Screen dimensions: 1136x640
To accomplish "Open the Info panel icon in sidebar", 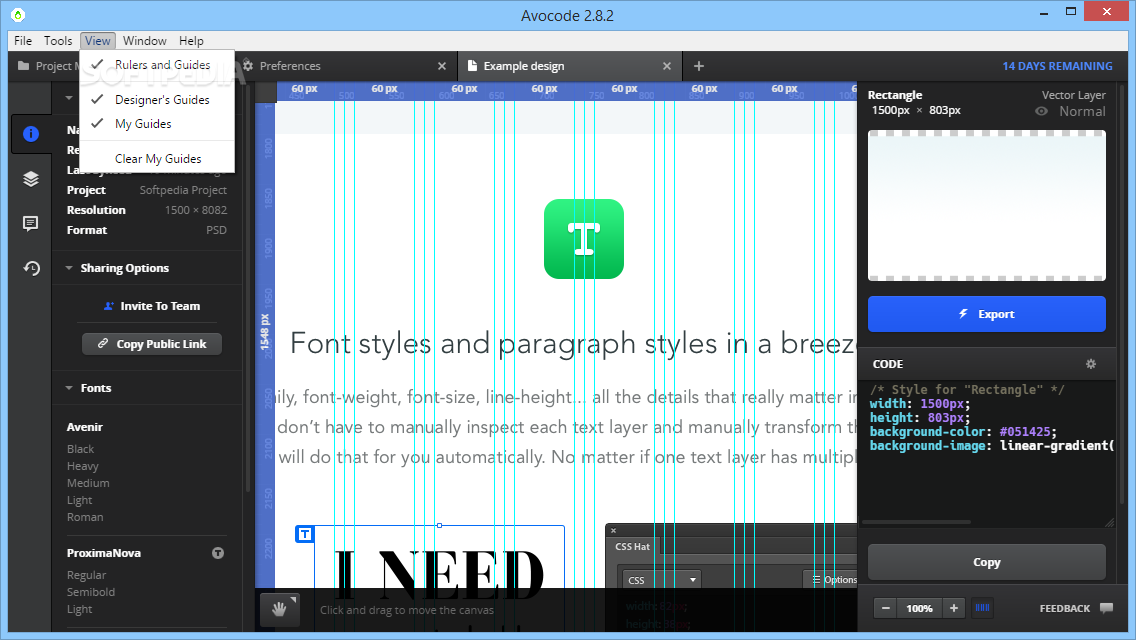I will tap(30, 133).
